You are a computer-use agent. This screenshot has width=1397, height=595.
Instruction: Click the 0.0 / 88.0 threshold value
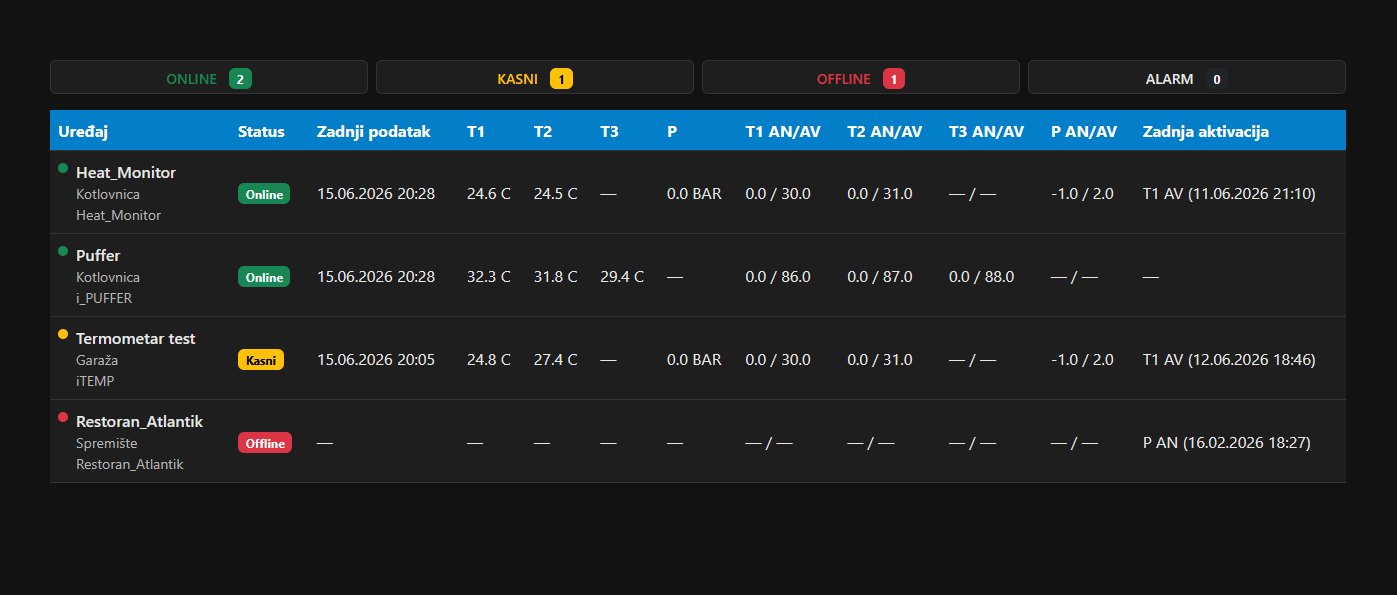coord(982,276)
